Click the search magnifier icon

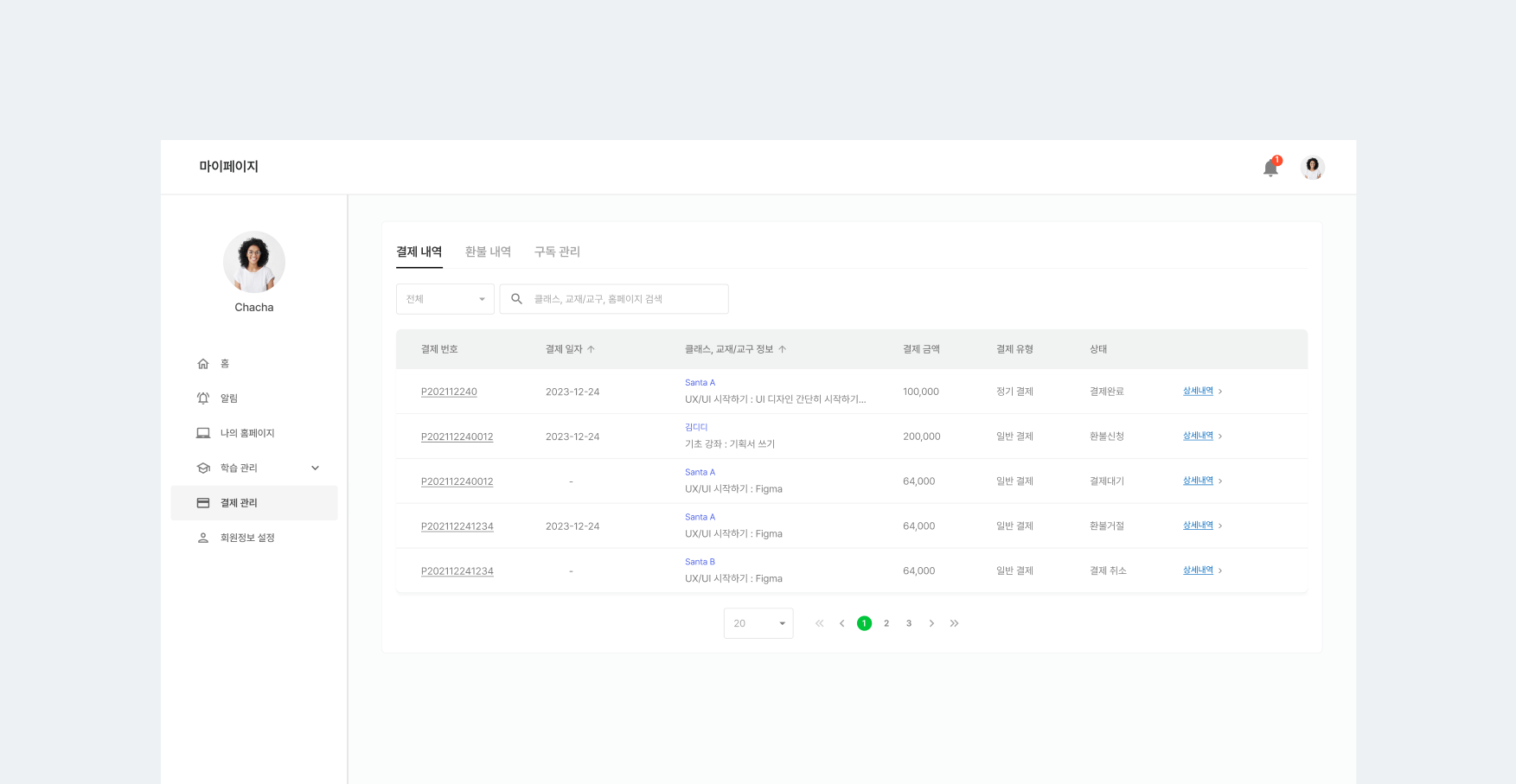[516, 299]
